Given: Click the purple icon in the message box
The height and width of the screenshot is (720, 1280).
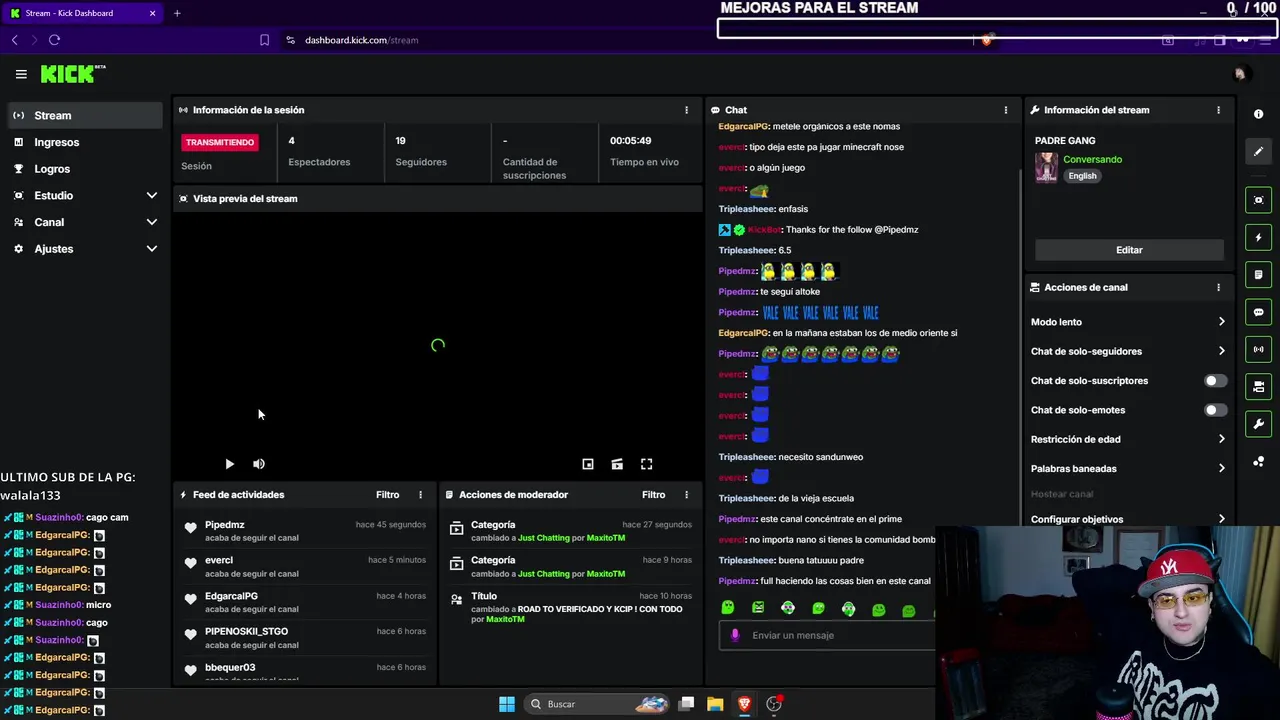Looking at the screenshot, I should coord(735,635).
